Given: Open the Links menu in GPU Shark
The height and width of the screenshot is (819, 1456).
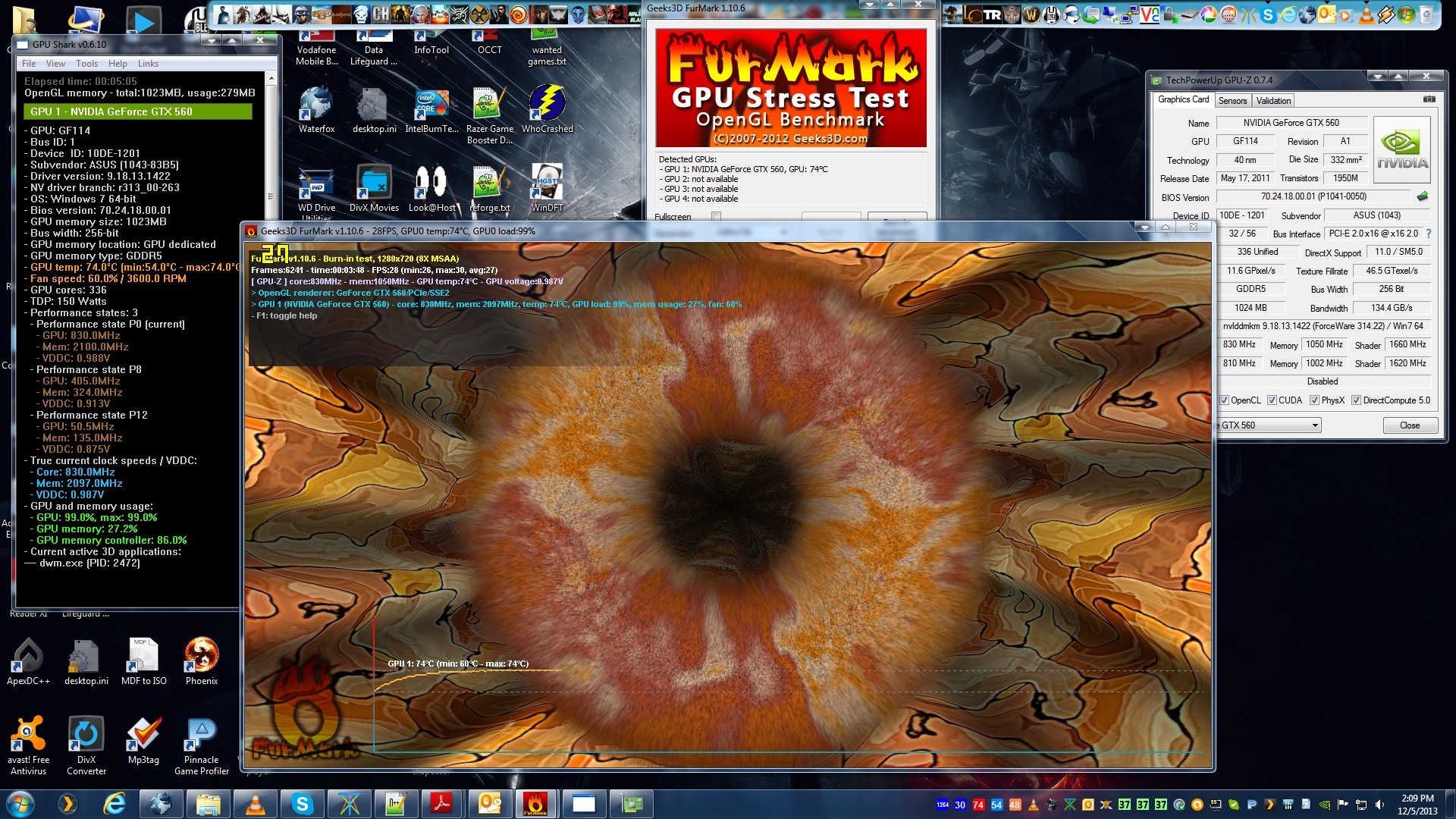Looking at the screenshot, I should coord(148,64).
